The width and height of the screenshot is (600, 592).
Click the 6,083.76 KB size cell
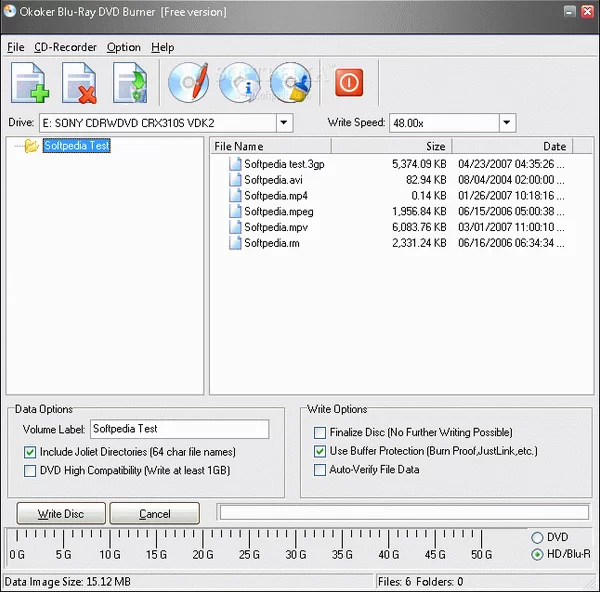419,227
